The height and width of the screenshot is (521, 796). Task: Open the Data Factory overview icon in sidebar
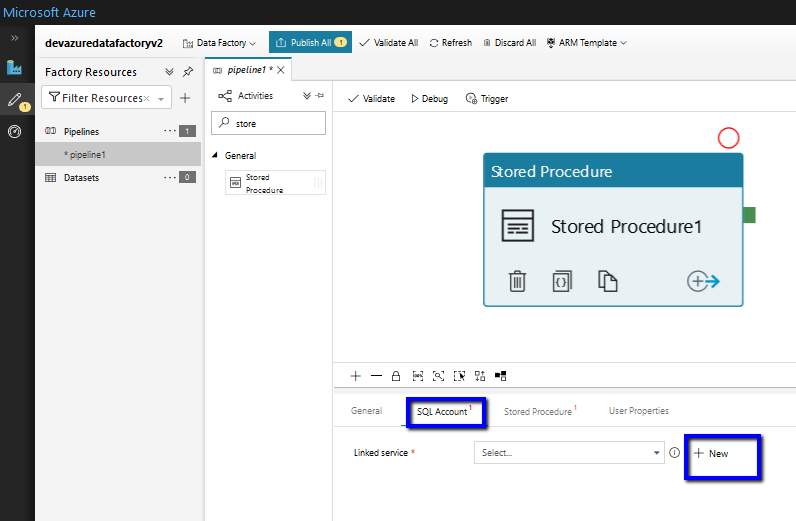tap(14, 68)
